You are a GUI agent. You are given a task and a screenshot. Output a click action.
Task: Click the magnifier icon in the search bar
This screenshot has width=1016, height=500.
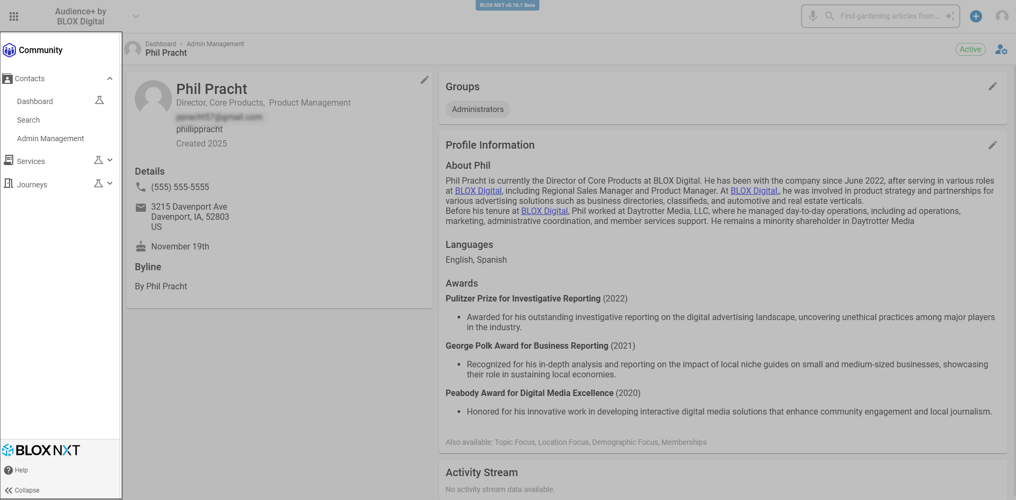pyautogui.click(x=829, y=16)
